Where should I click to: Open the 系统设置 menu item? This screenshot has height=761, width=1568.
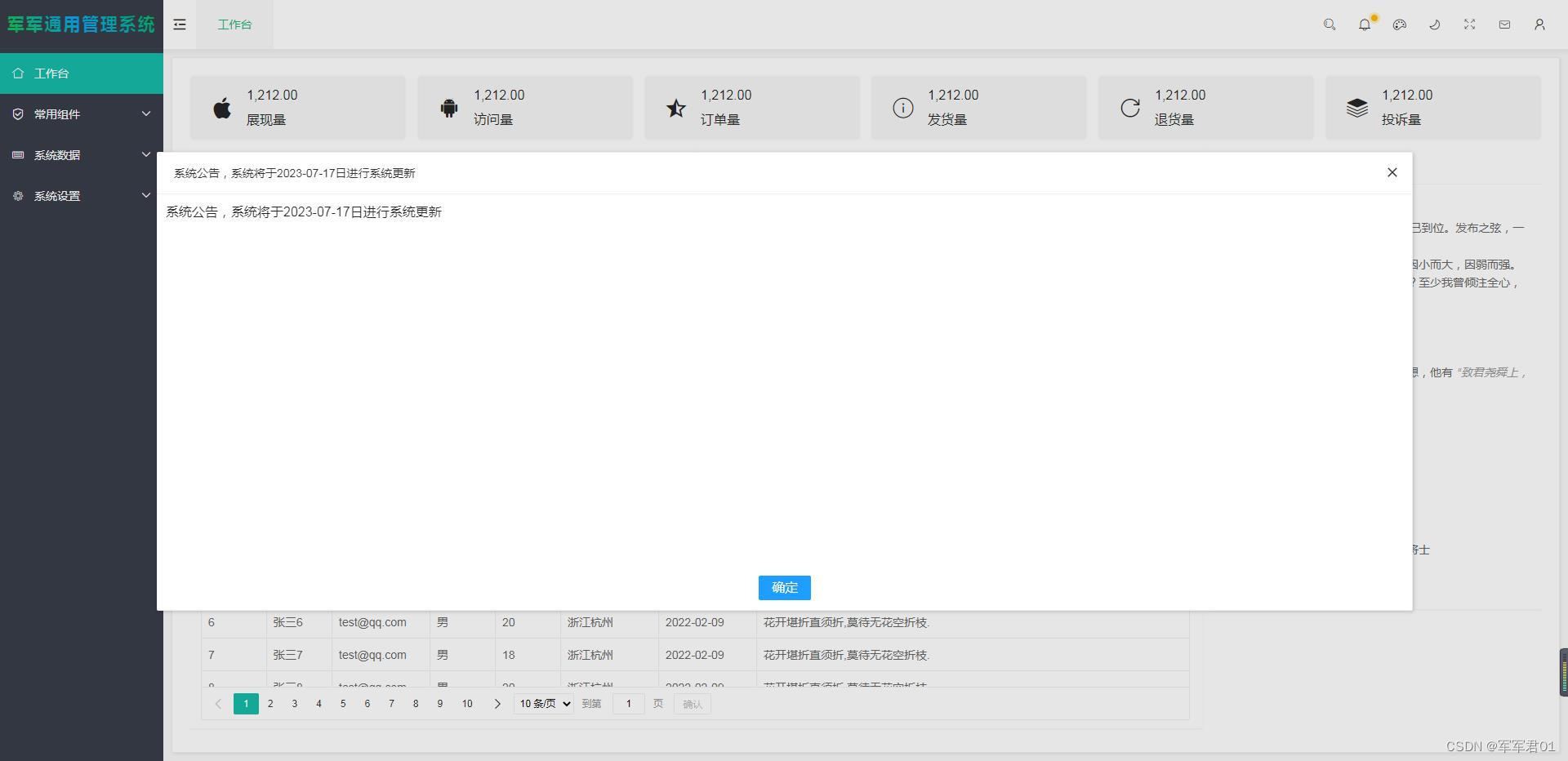click(82, 196)
